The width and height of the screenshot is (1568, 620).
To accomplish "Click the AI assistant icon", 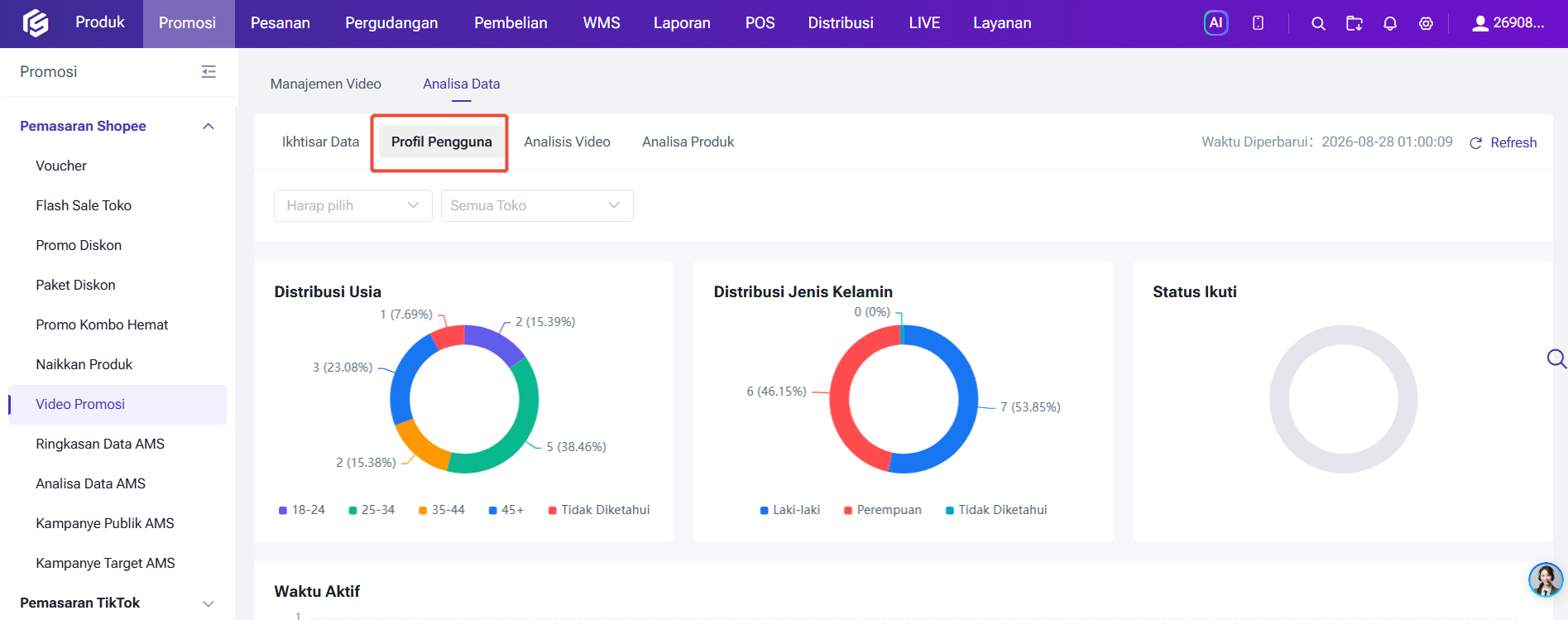I will [1216, 23].
